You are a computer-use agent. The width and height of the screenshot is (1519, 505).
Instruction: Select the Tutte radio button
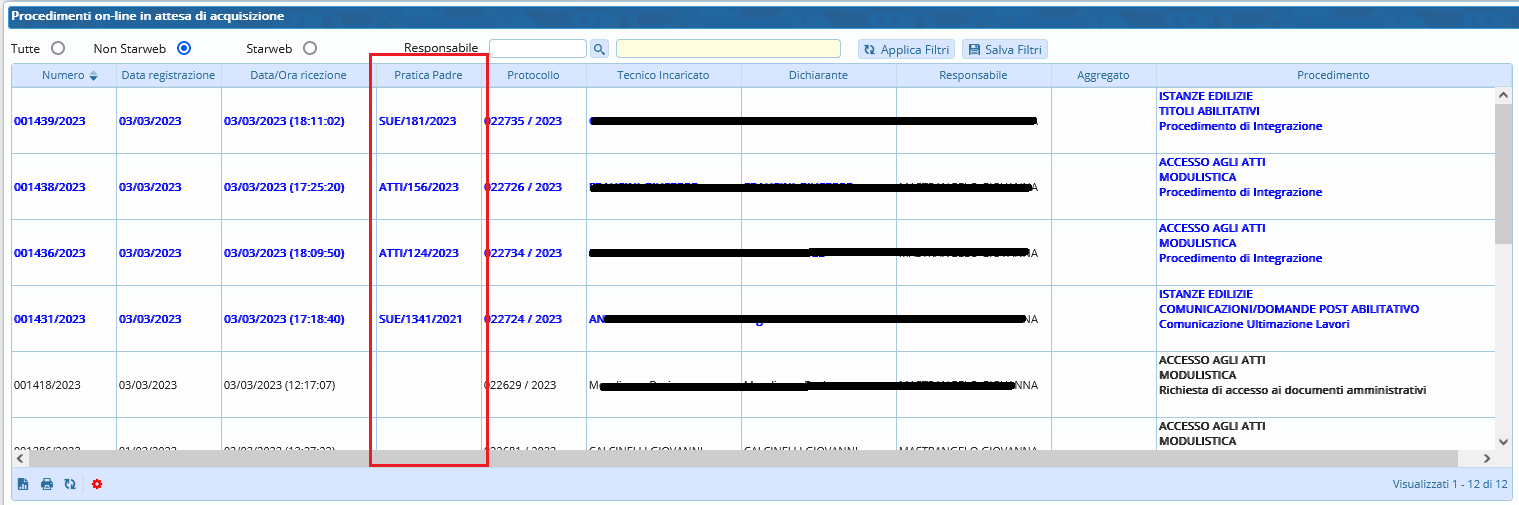[58, 48]
